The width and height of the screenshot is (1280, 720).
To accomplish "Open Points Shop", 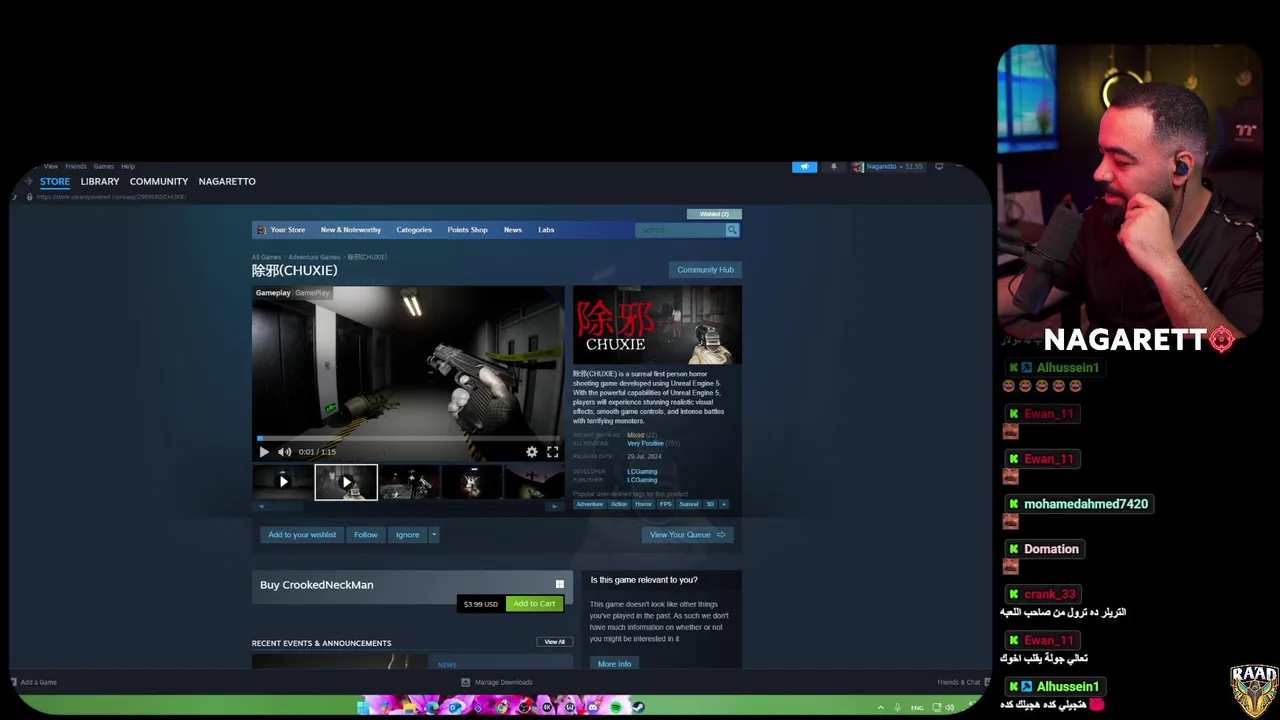I will [x=468, y=230].
